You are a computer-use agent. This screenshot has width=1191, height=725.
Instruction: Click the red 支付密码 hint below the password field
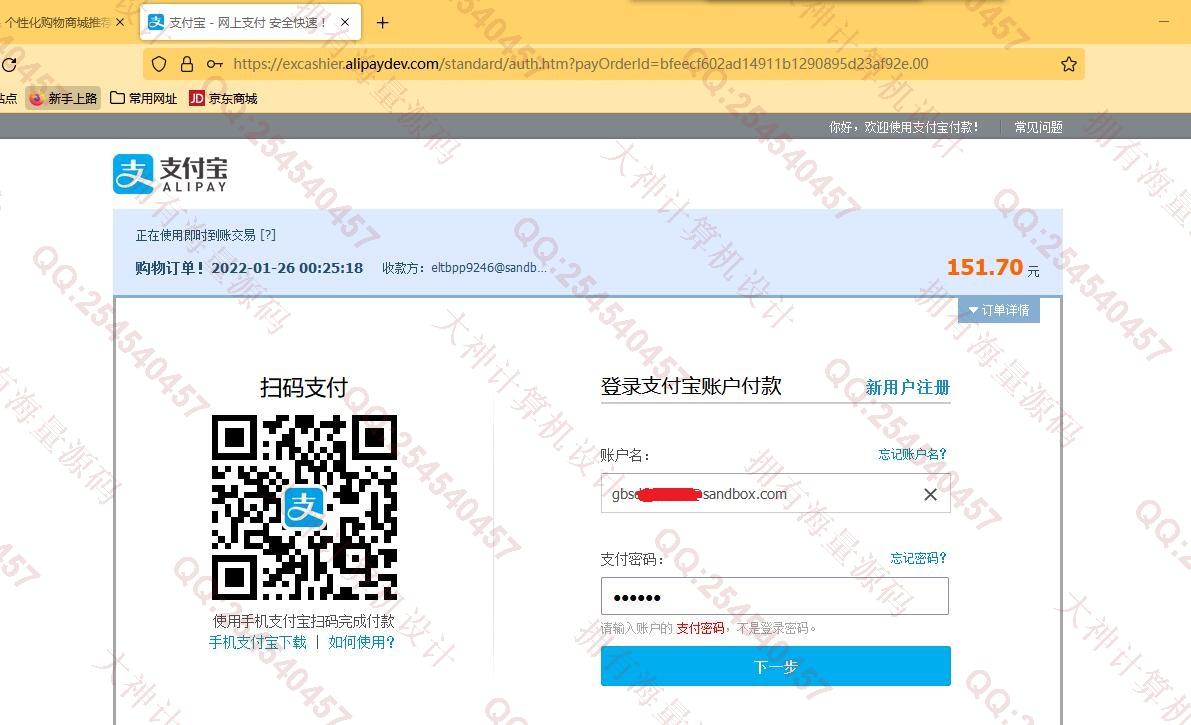click(x=700, y=628)
